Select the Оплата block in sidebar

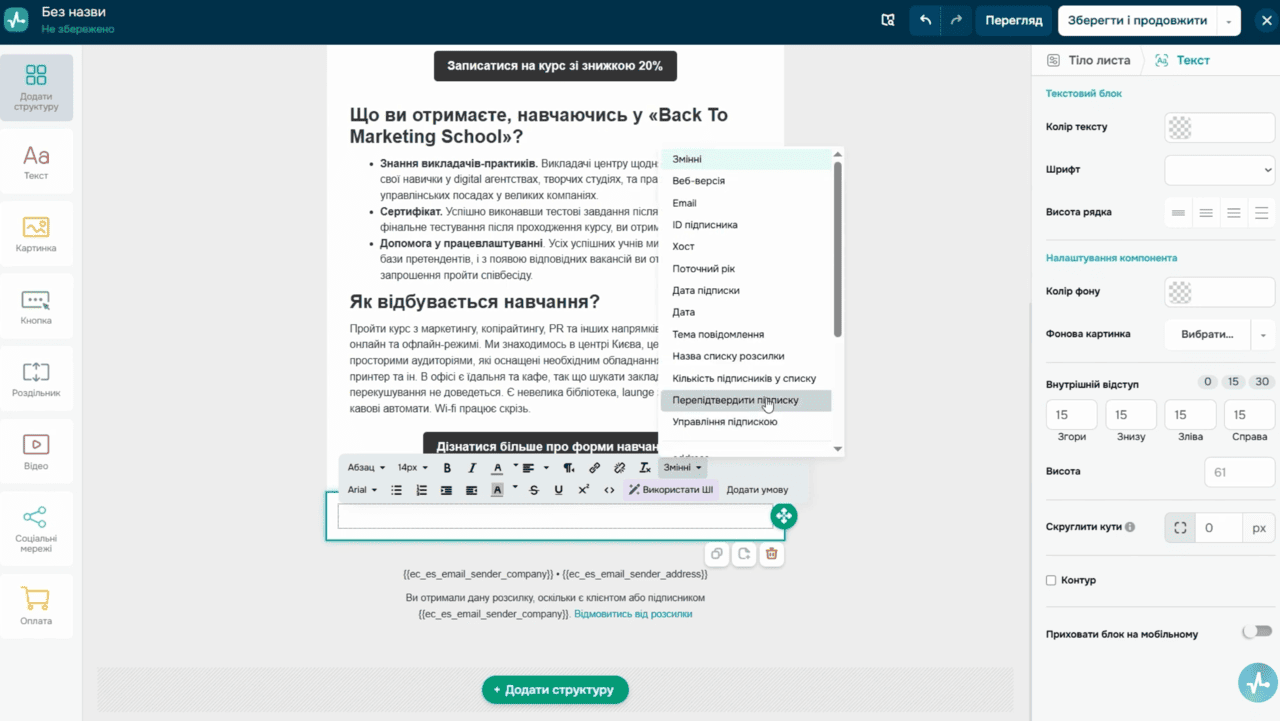coord(36,606)
